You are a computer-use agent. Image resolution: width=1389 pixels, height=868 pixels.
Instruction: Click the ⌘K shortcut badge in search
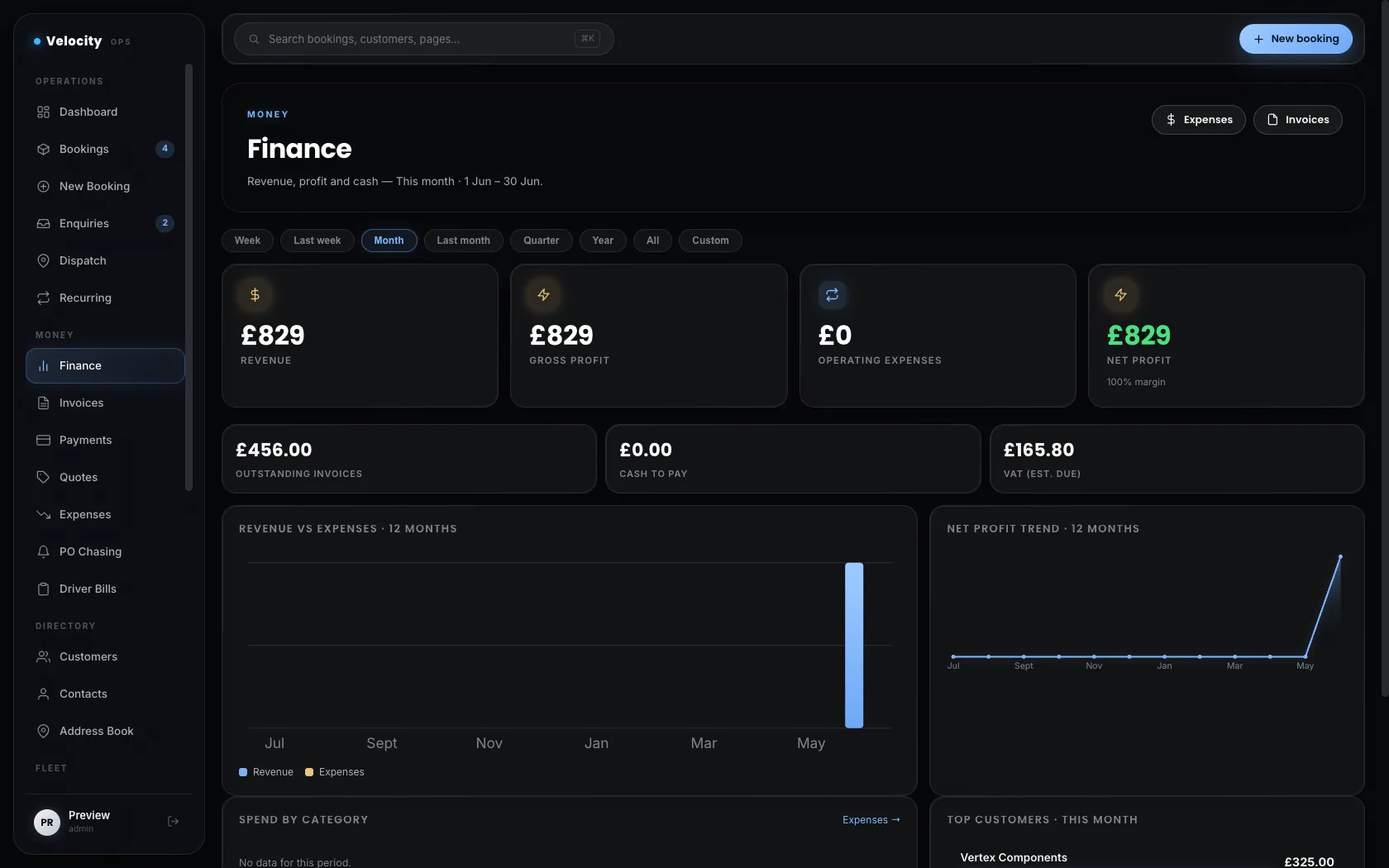coord(587,39)
